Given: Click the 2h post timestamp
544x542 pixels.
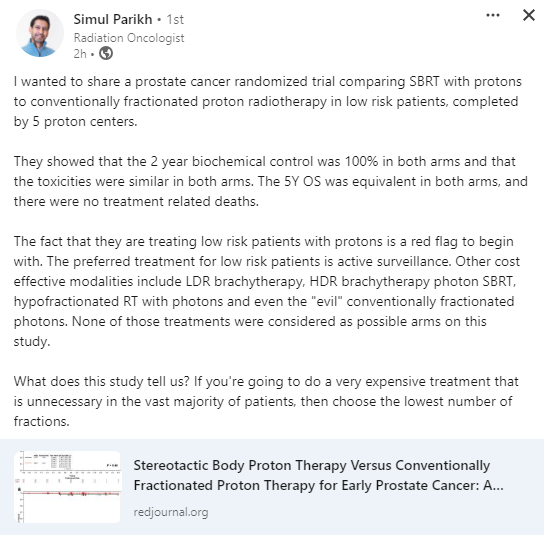Looking at the screenshot, I should point(80,54).
